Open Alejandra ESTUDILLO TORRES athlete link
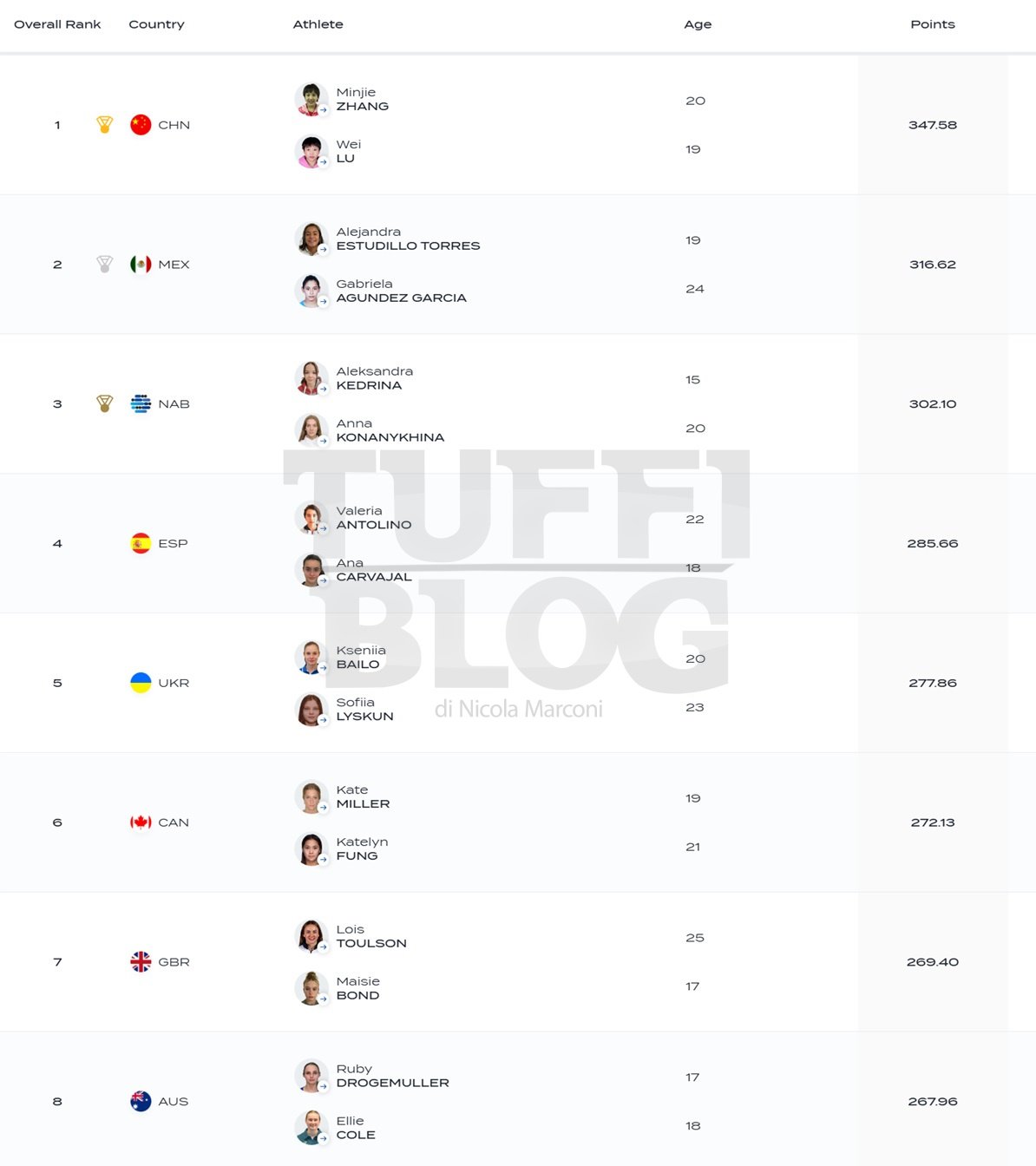 point(408,239)
